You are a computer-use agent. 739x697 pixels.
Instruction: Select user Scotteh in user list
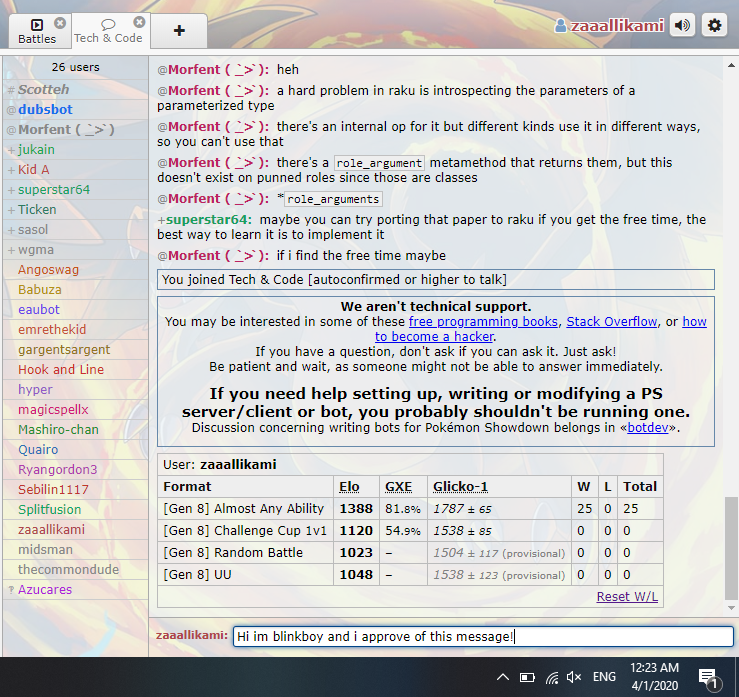pyautogui.click(x=75, y=90)
